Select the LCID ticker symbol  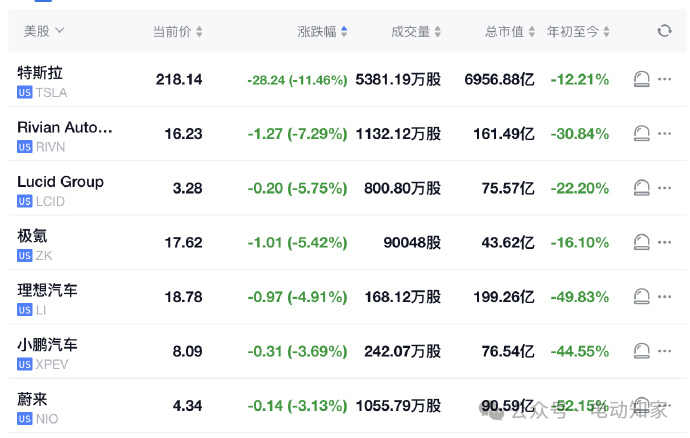pos(50,201)
